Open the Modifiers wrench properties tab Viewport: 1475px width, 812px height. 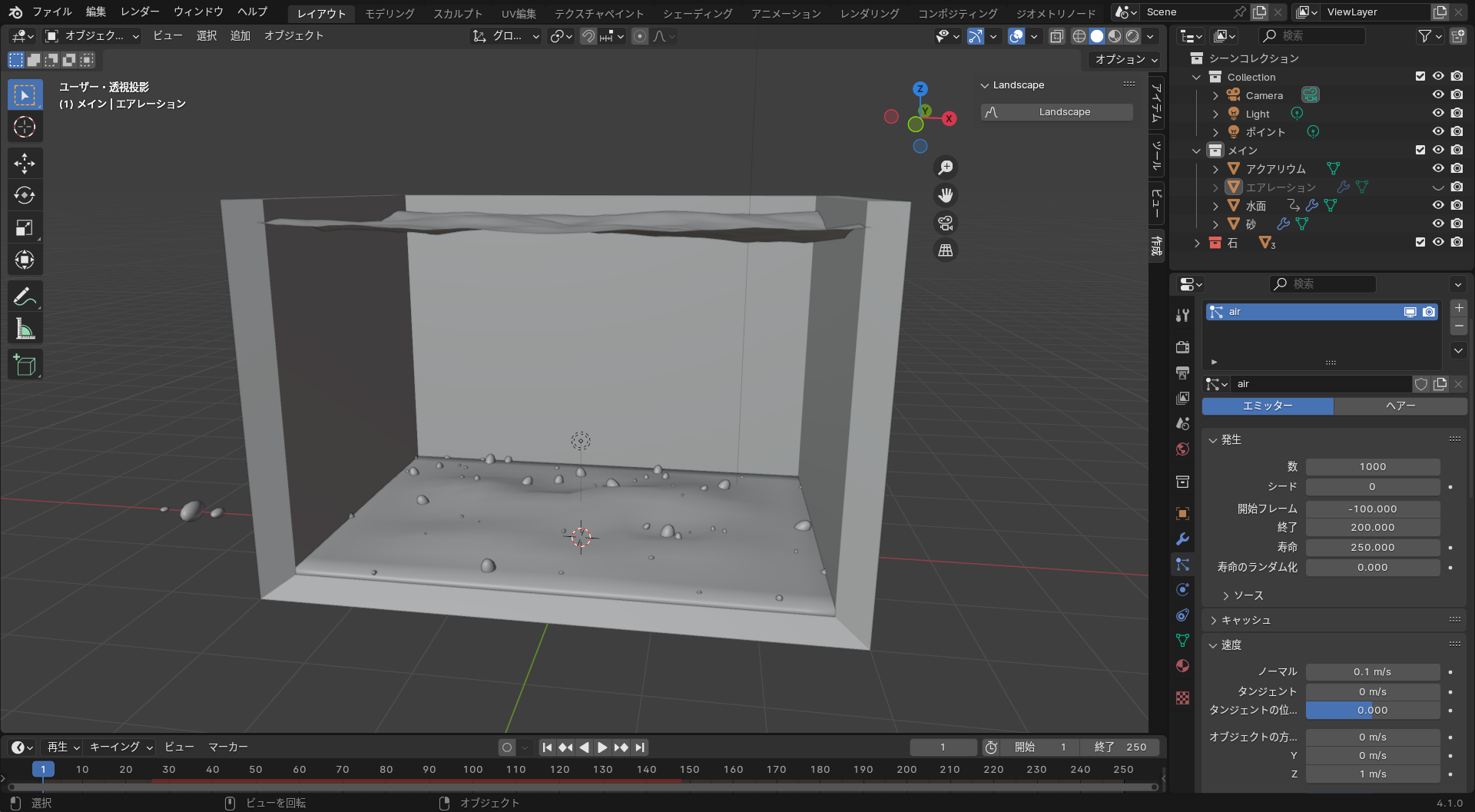[1182, 539]
